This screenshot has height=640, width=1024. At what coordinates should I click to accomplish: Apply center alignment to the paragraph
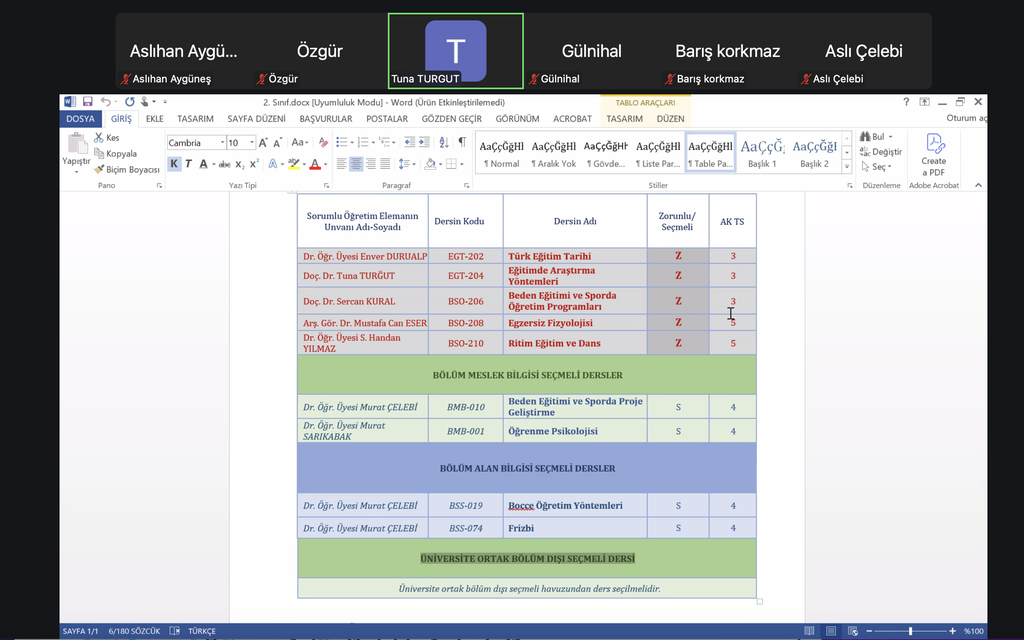pyautogui.click(x=356, y=164)
